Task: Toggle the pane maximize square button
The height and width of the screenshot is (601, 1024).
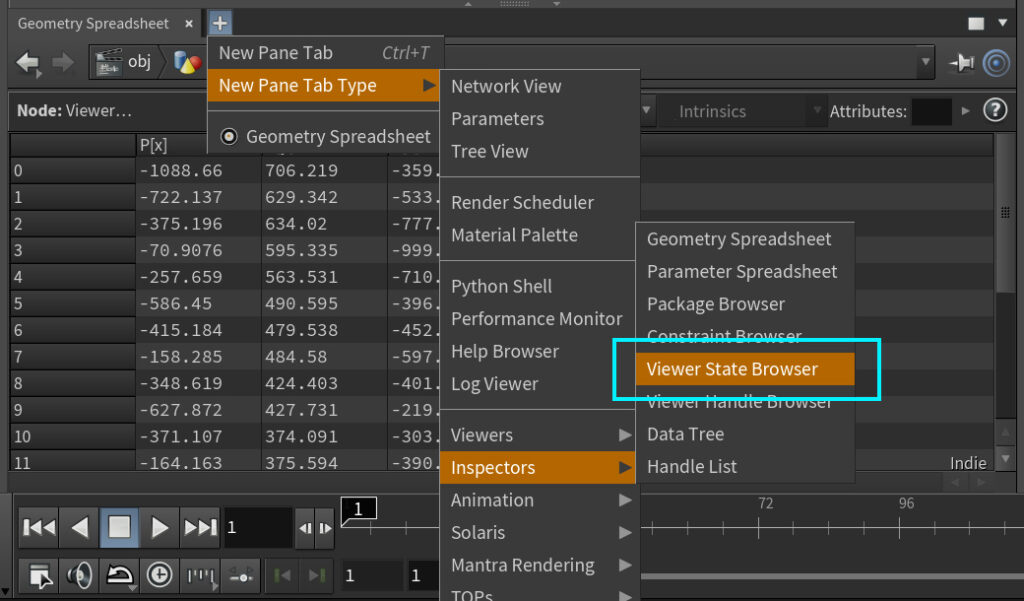Action: pos(976,23)
